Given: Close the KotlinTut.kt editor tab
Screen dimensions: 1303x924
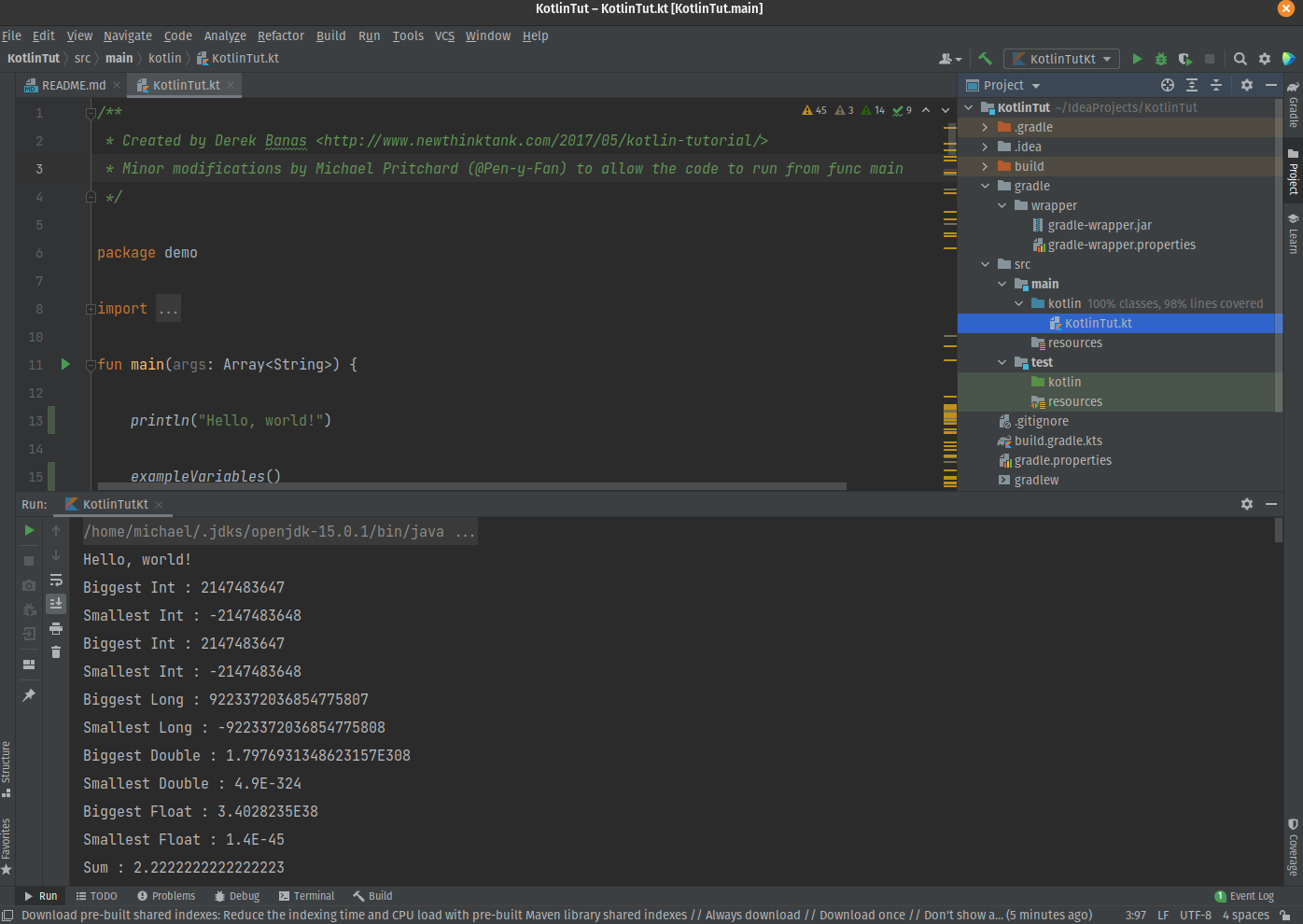Looking at the screenshot, I should pos(231,85).
